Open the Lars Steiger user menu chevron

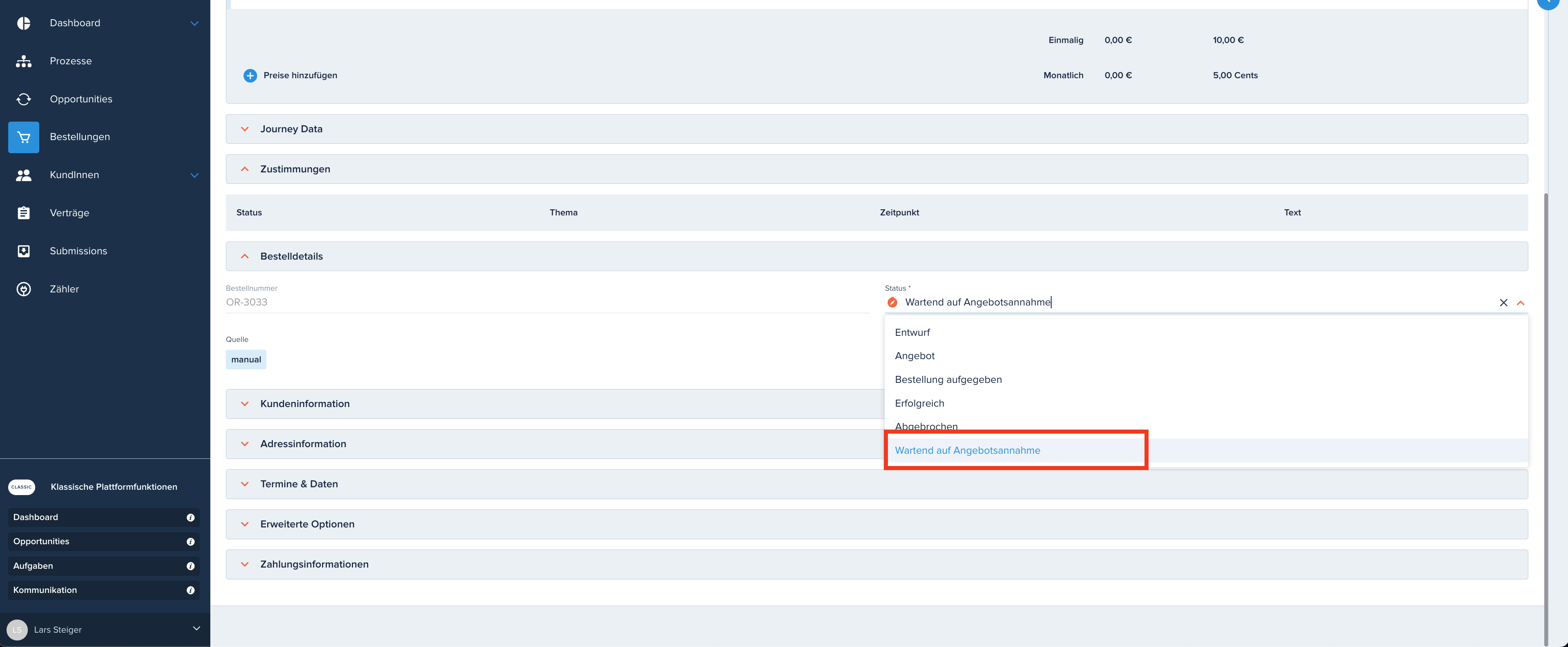[x=196, y=628]
